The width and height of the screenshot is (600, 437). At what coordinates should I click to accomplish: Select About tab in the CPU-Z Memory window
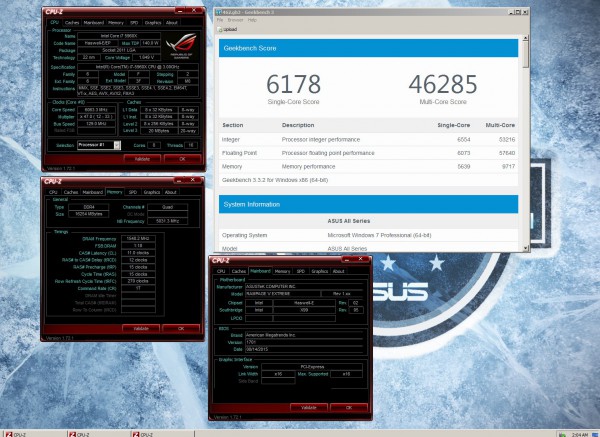[171, 192]
